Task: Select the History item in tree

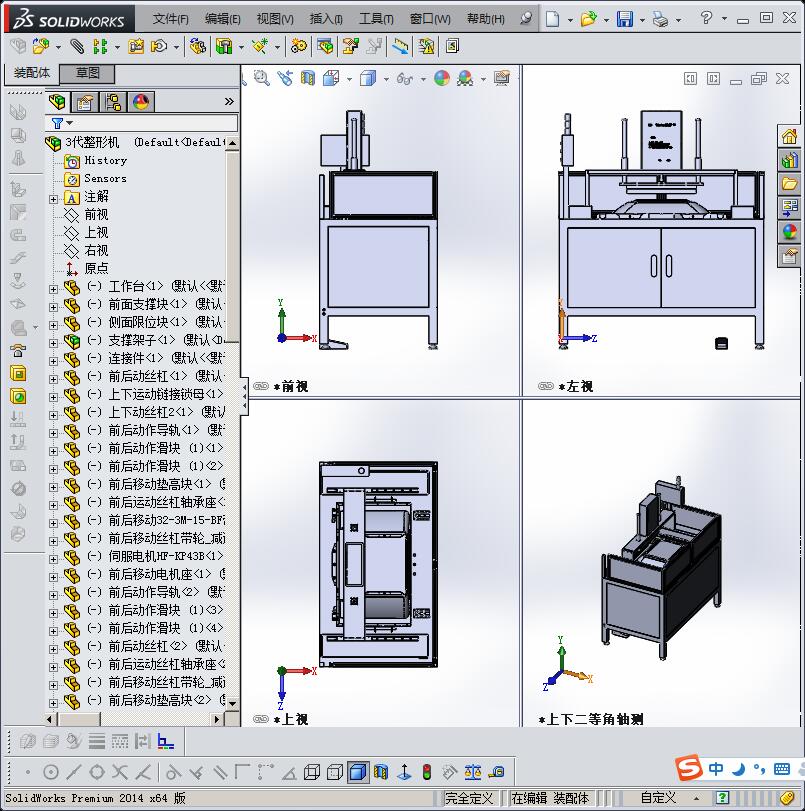Action: tap(105, 160)
